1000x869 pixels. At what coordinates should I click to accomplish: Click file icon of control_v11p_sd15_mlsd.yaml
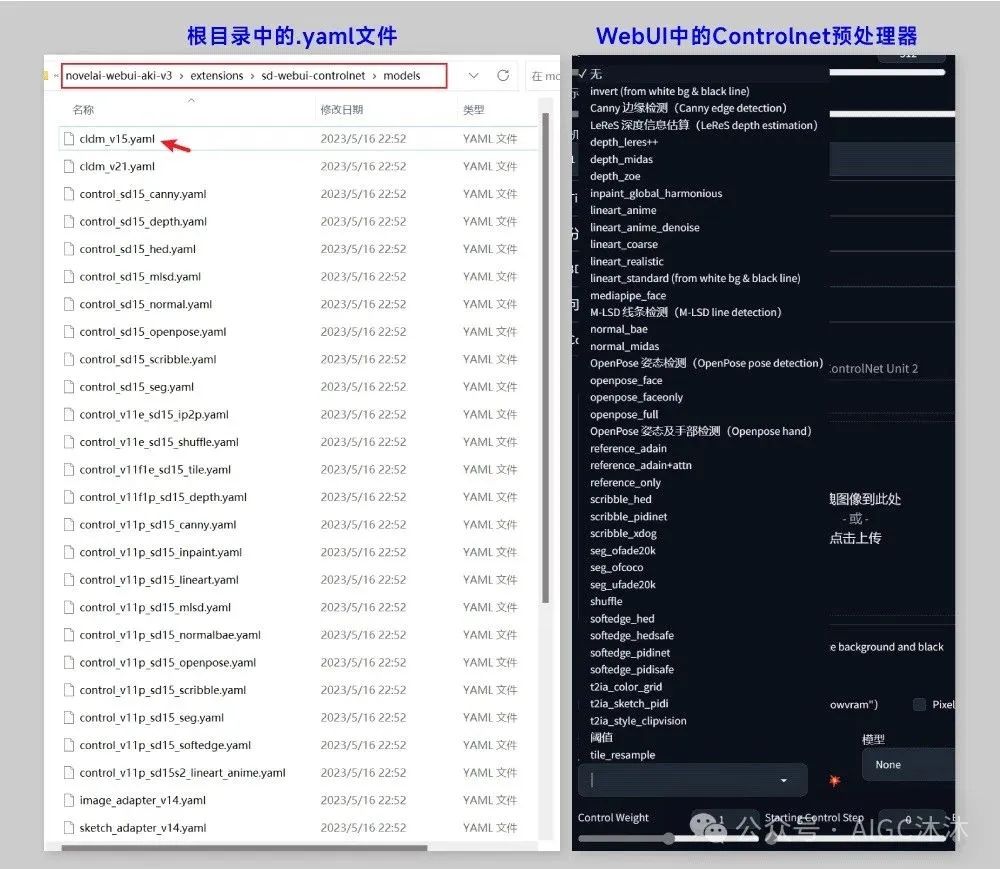69,607
